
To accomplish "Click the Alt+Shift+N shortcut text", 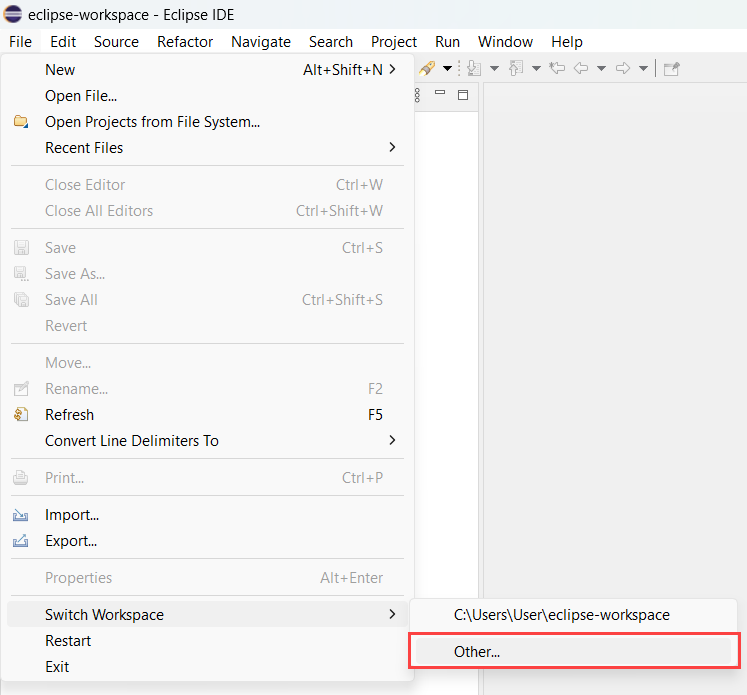I will click(343, 70).
